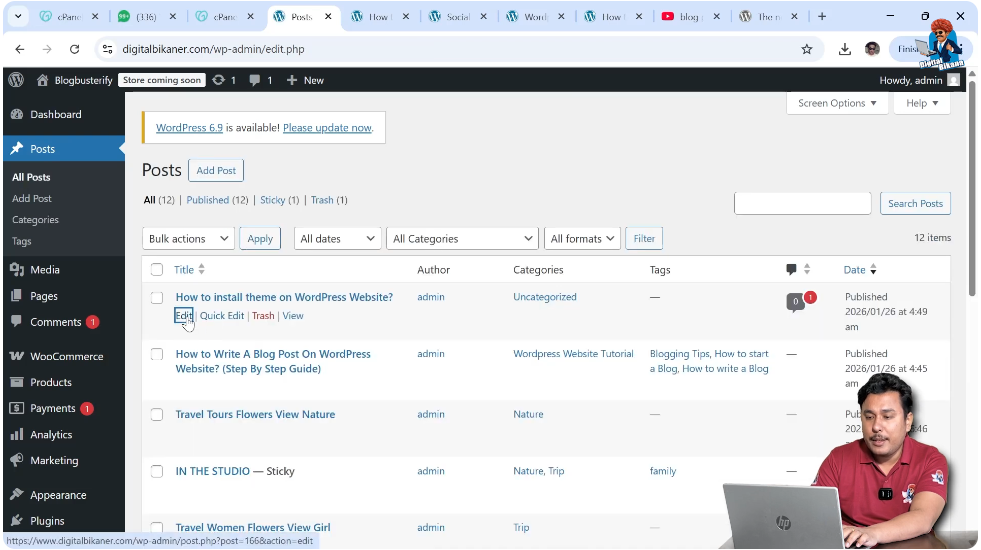Click the Apply bulk action button
Image resolution: width=981 pixels, height=550 pixels.
pos(260,238)
